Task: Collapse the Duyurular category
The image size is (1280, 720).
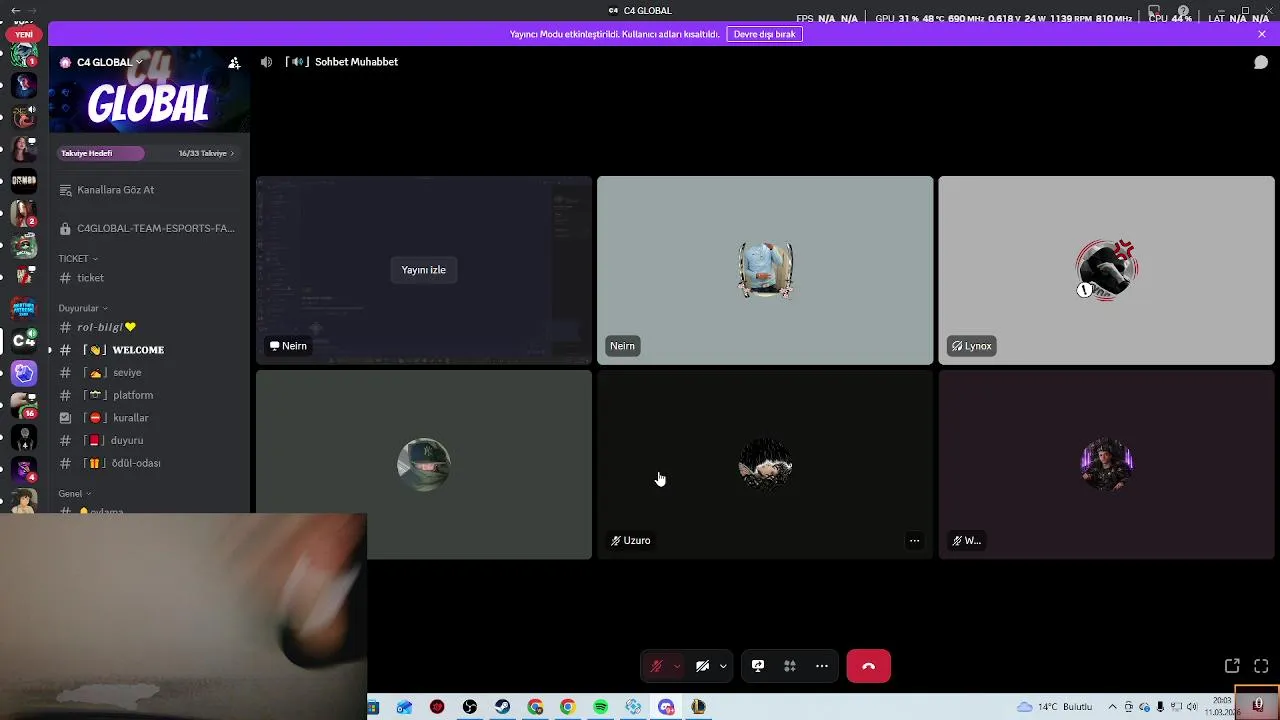Action: click(83, 308)
